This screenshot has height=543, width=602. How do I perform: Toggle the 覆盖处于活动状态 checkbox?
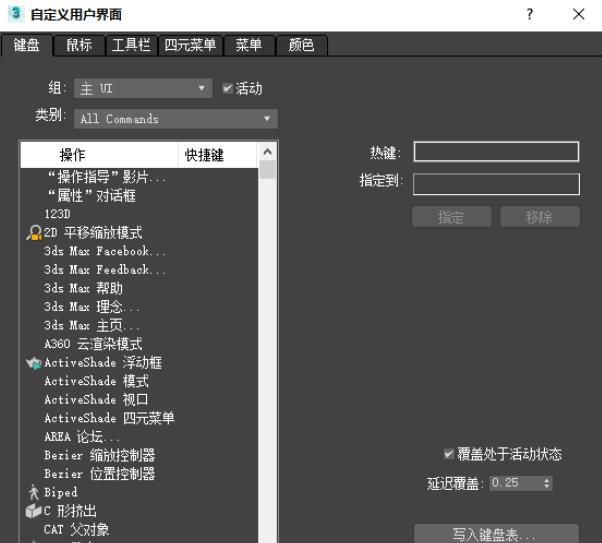coord(448,454)
